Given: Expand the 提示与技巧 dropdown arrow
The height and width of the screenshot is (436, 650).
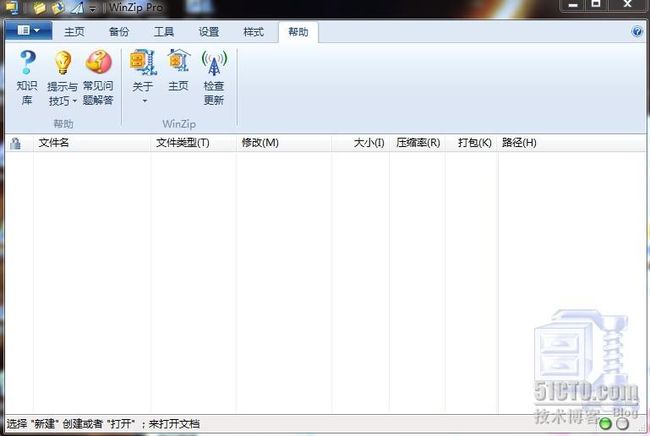Looking at the screenshot, I should [x=75, y=101].
